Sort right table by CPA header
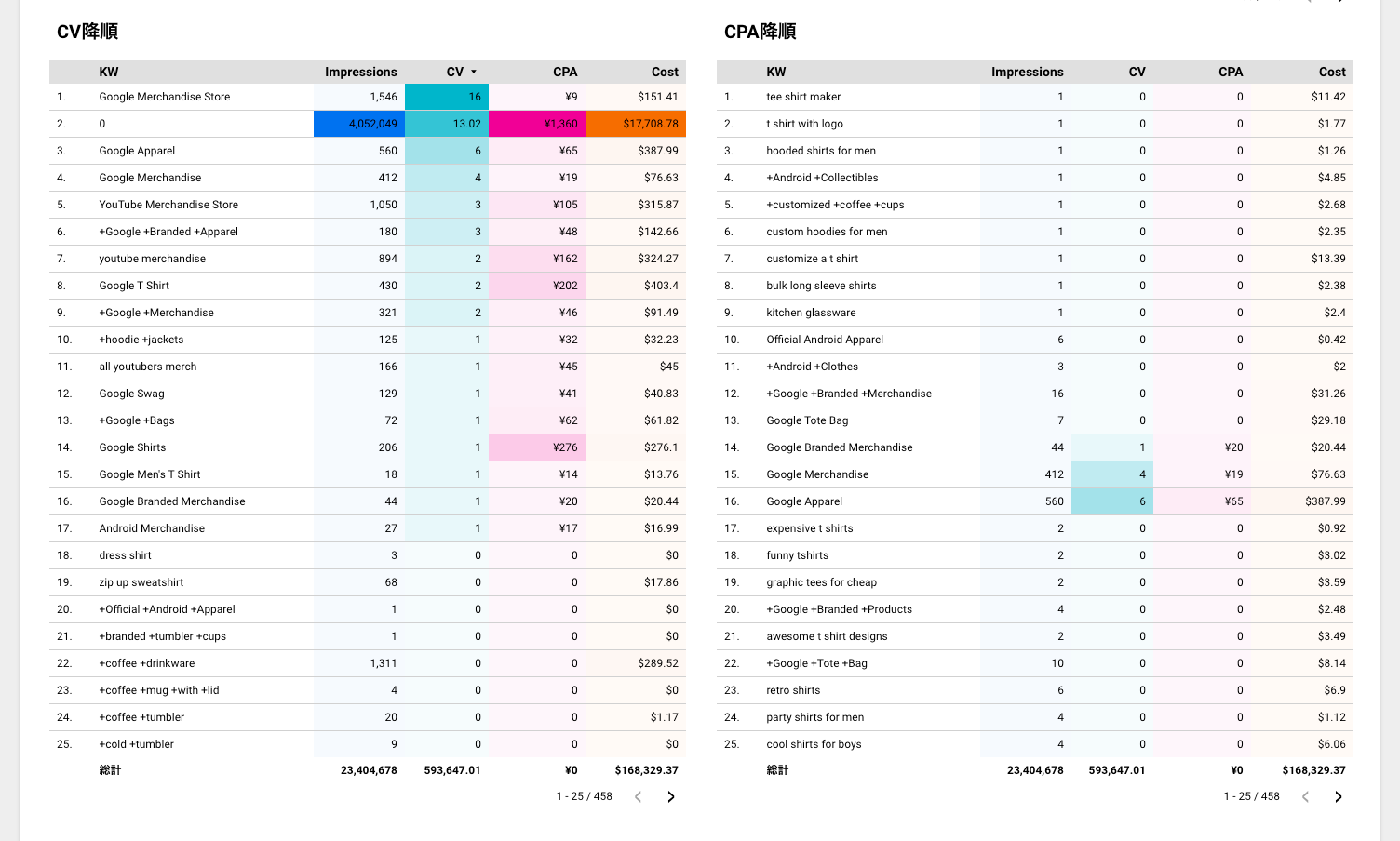This screenshot has height=841, width=1400. (x=1231, y=72)
